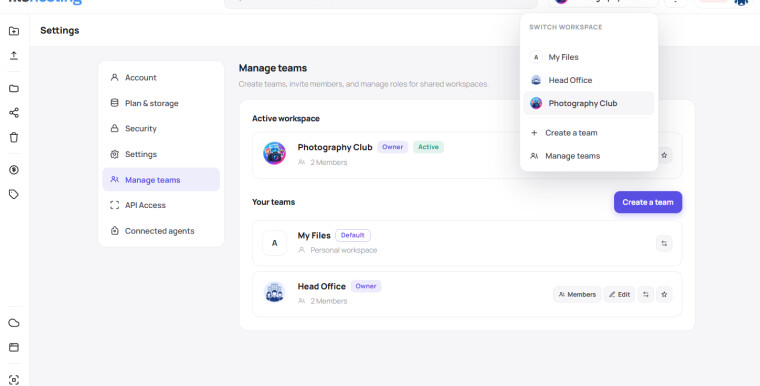
Task: Click the My Files name in teams list
Action: pos(314,235)
